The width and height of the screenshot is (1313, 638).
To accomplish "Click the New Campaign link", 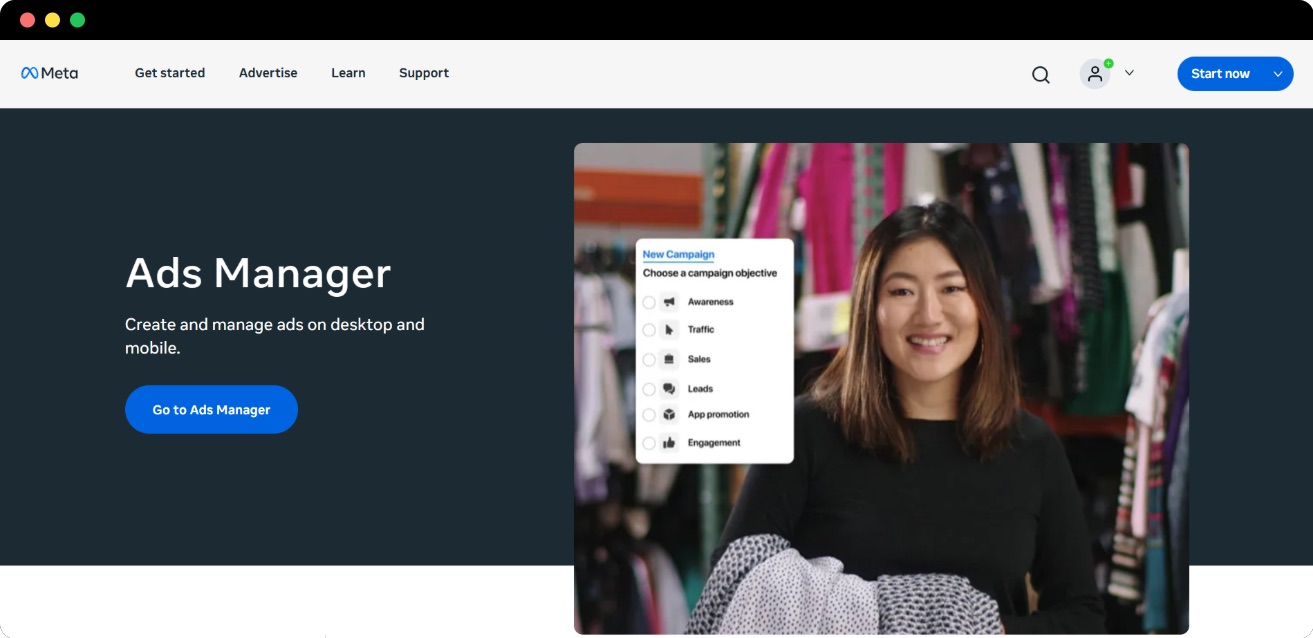I will [x=678, y=255].
